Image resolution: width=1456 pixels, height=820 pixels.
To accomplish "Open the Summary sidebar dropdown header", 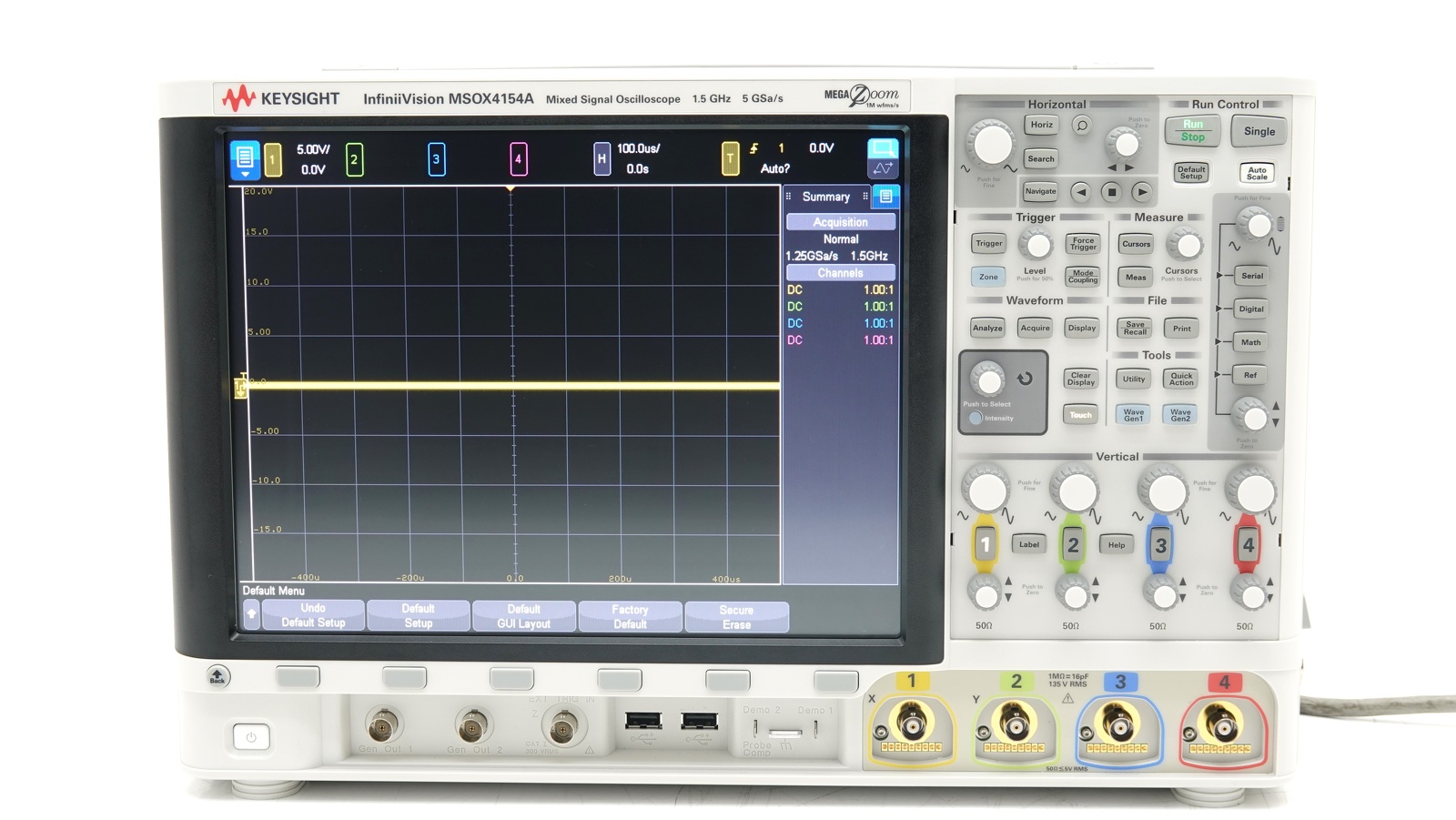I will (x=826, y=197).
